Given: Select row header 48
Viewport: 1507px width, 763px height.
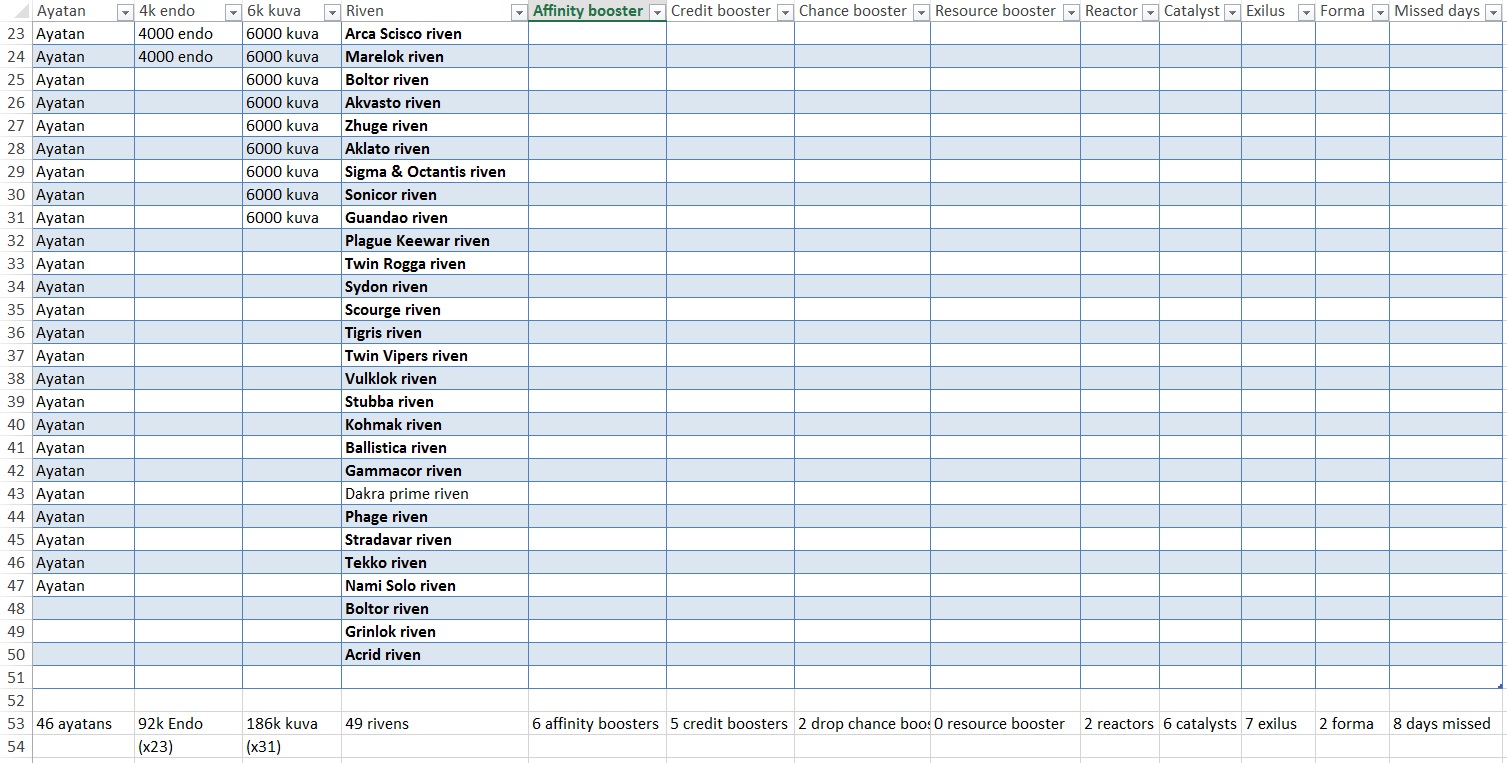Looking at the screenshot, I should pyautogui.click(x=16, y=608).
